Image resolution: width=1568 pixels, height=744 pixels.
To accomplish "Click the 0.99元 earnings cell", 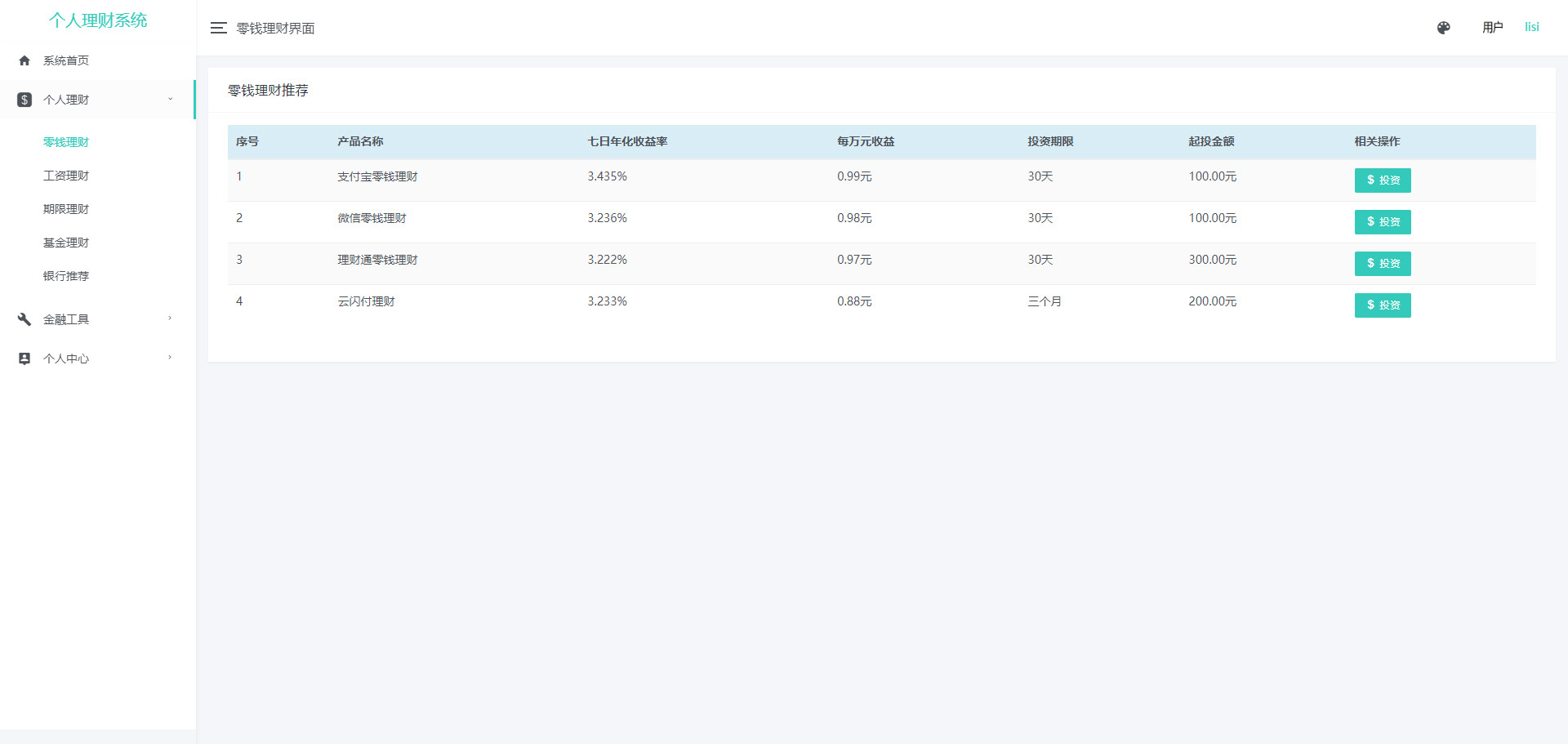I will pos(854,176).
